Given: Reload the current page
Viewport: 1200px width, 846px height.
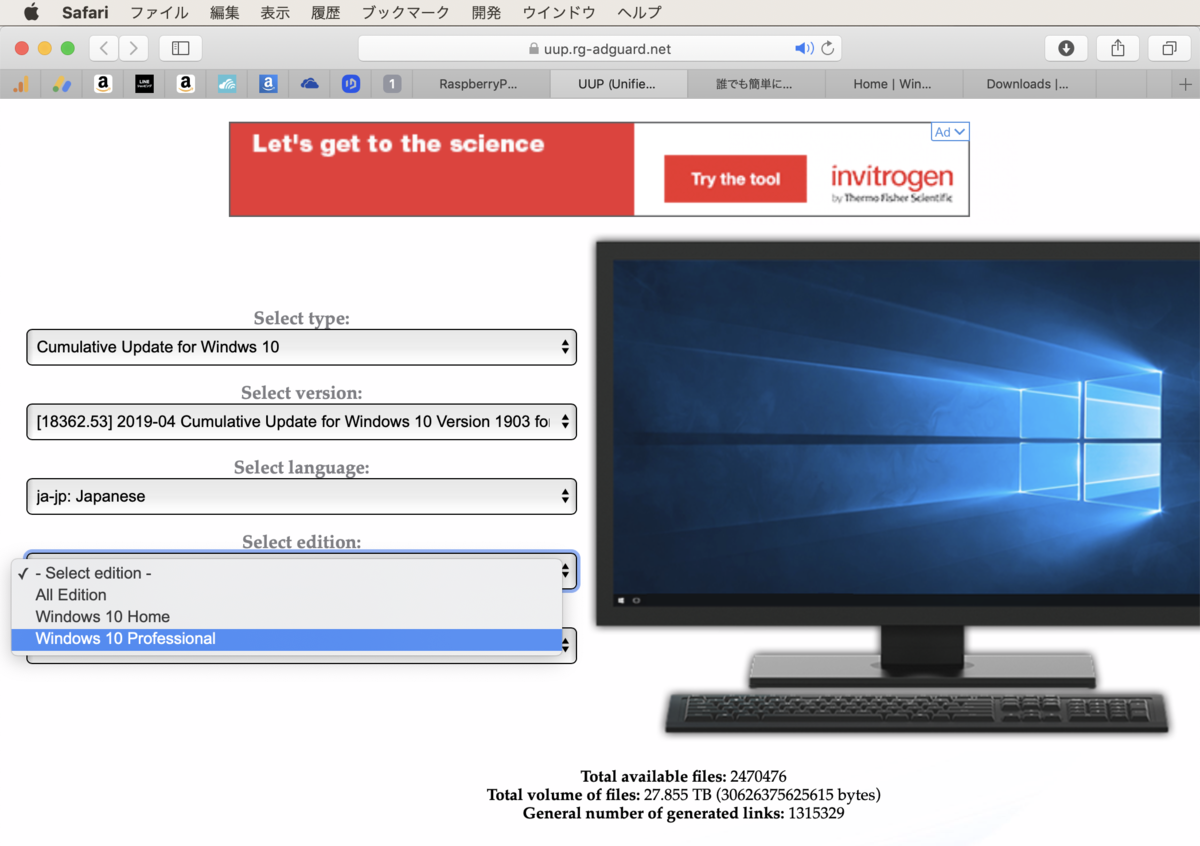Looking at the screenshot, I should [x=827, y=48].
